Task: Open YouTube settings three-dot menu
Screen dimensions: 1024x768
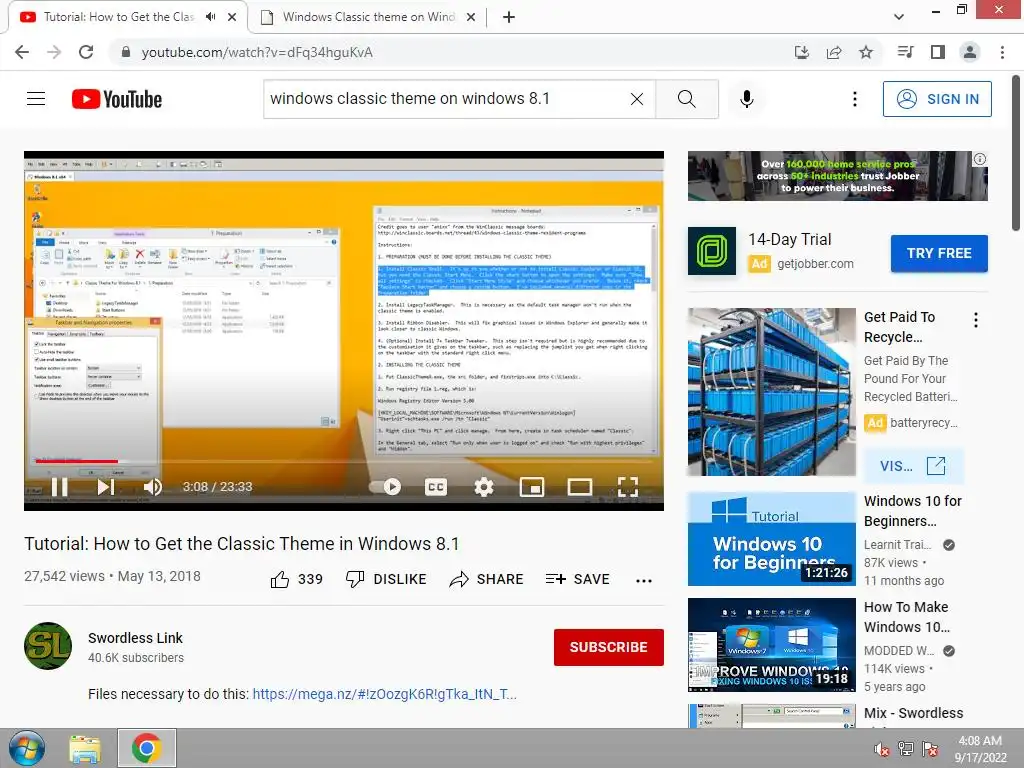Action: click(854, 99)
